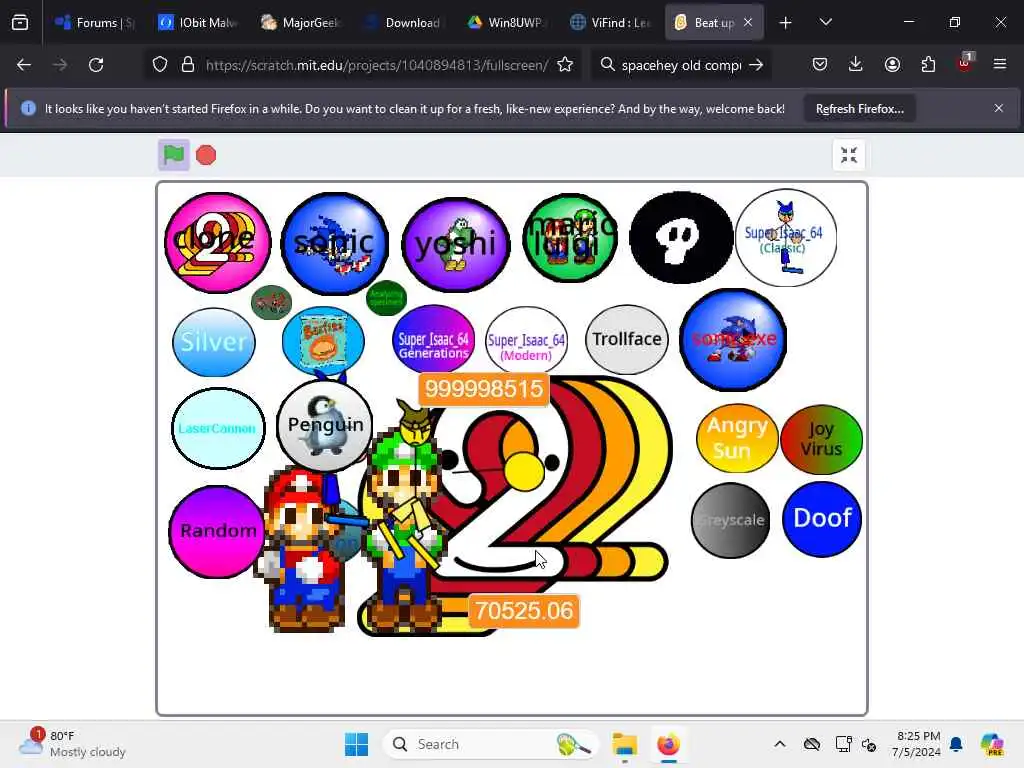The width and height of the screenshot is (1024, 768).
Task: Open the Extensions menu
Action: [x=928, y=65]
